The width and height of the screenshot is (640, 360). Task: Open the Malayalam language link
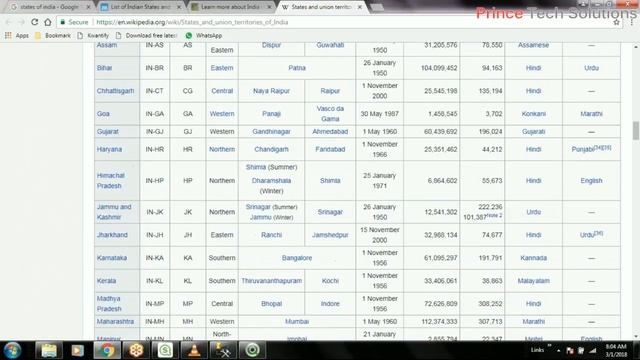[x=533, y=281]
